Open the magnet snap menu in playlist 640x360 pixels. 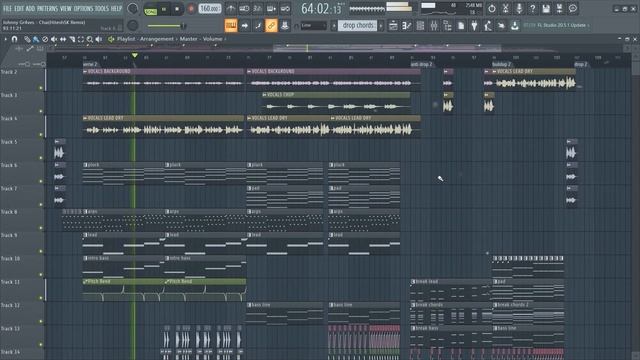(x=14, y=39)
